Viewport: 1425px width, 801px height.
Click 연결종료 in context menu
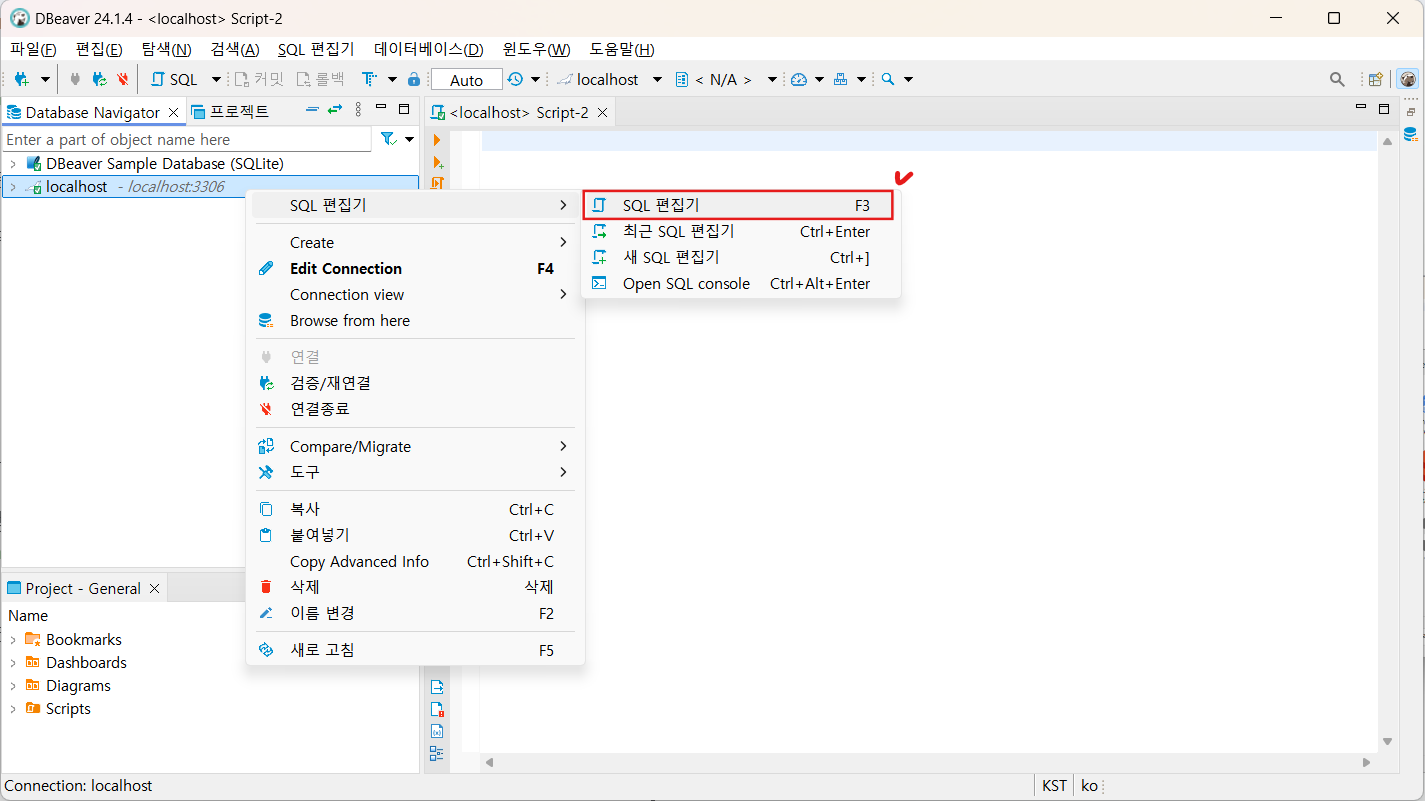pyautogui.click(x=415, y=408)
